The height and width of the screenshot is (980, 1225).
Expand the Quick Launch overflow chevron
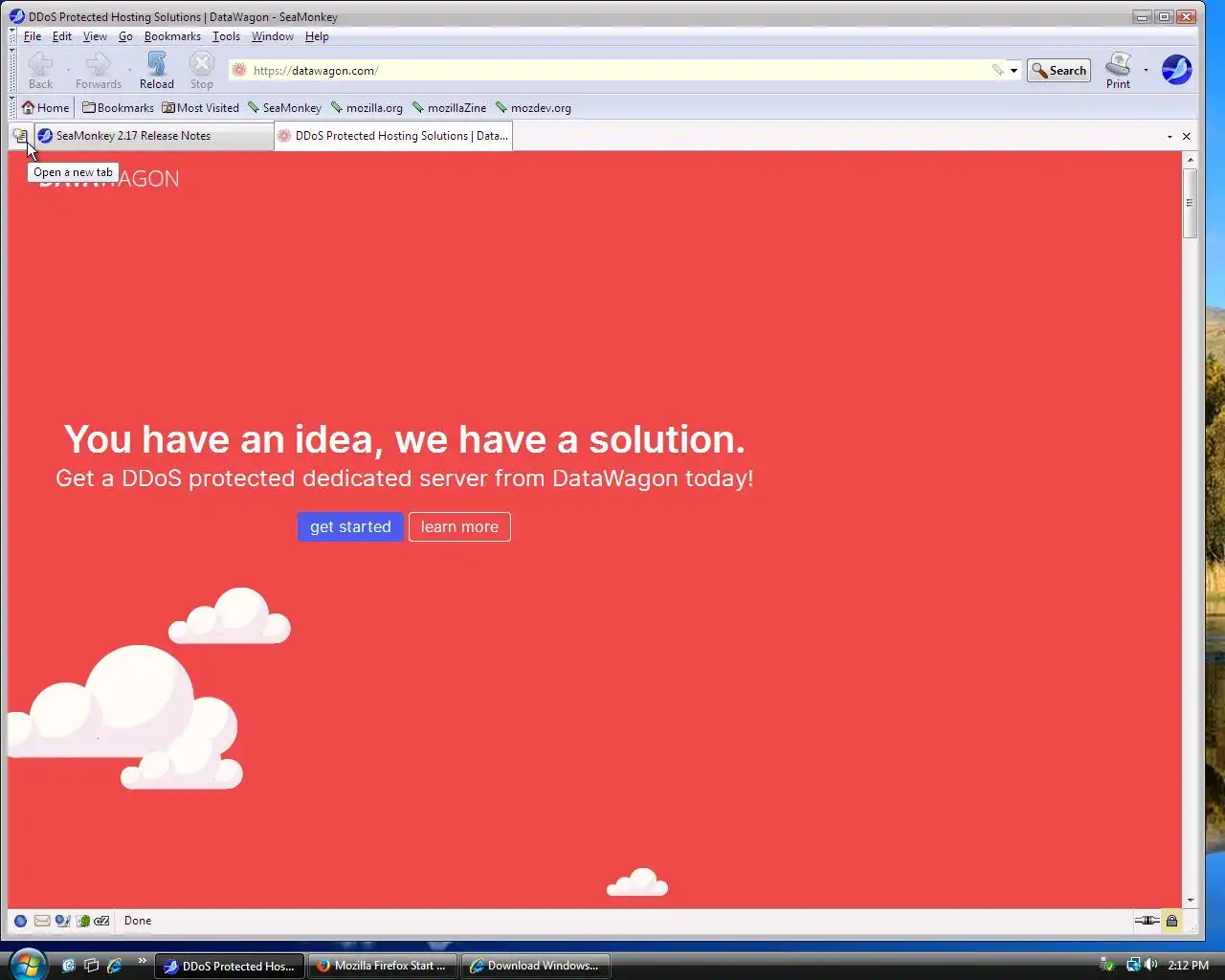(143, 961)
